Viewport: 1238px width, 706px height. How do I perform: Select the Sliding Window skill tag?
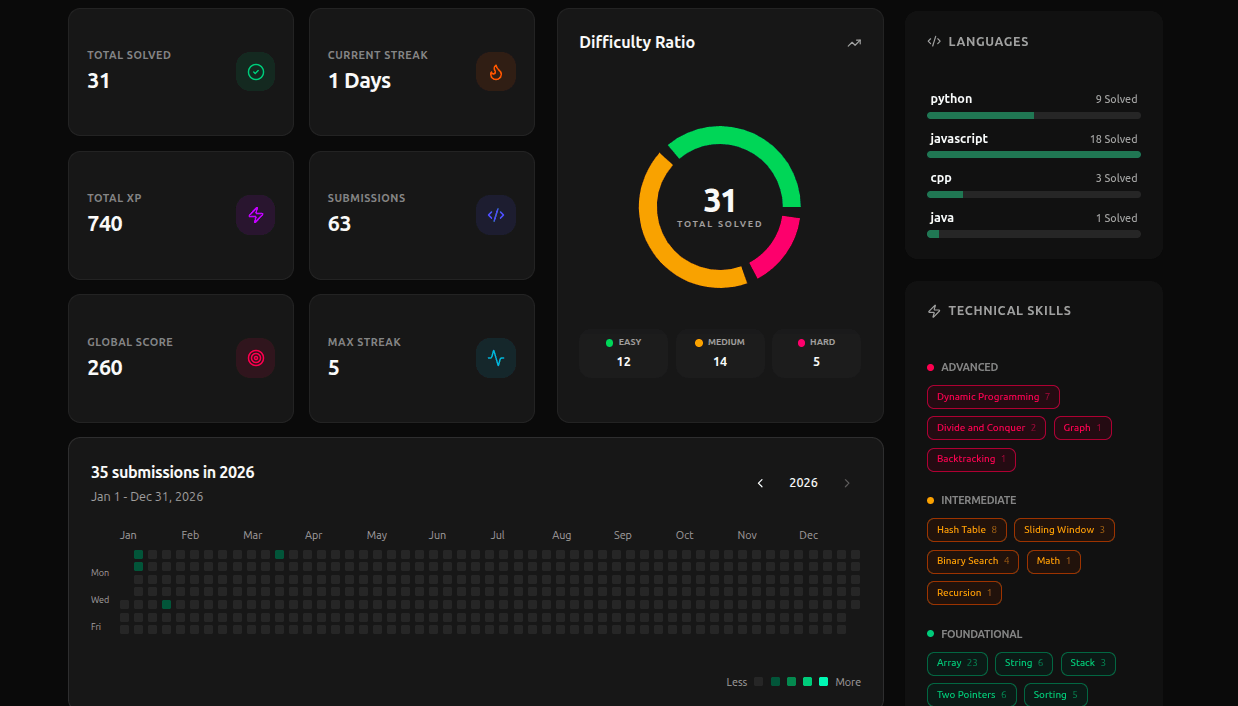click(1064, 530)
